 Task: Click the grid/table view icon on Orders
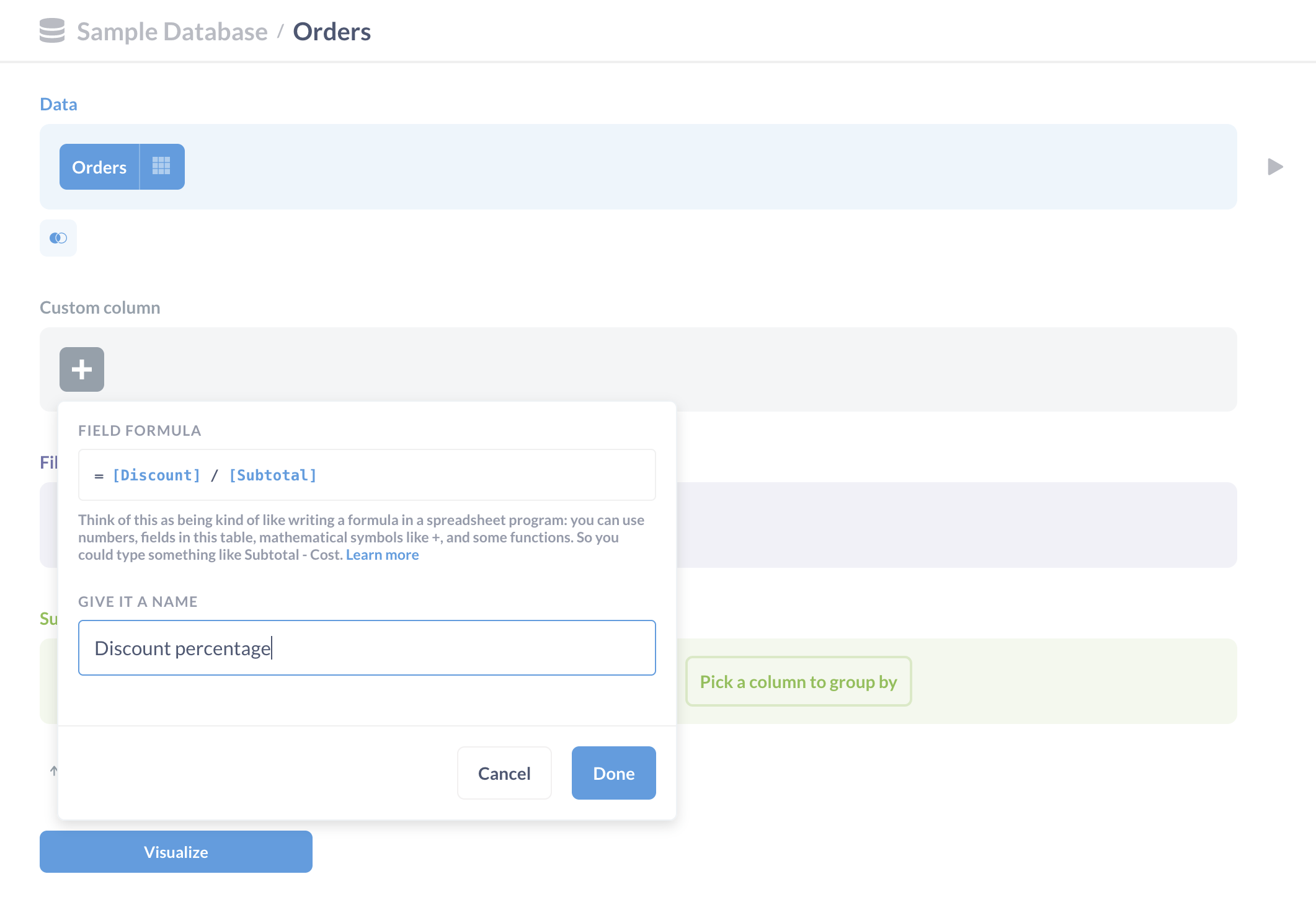[x=160, y=167]
